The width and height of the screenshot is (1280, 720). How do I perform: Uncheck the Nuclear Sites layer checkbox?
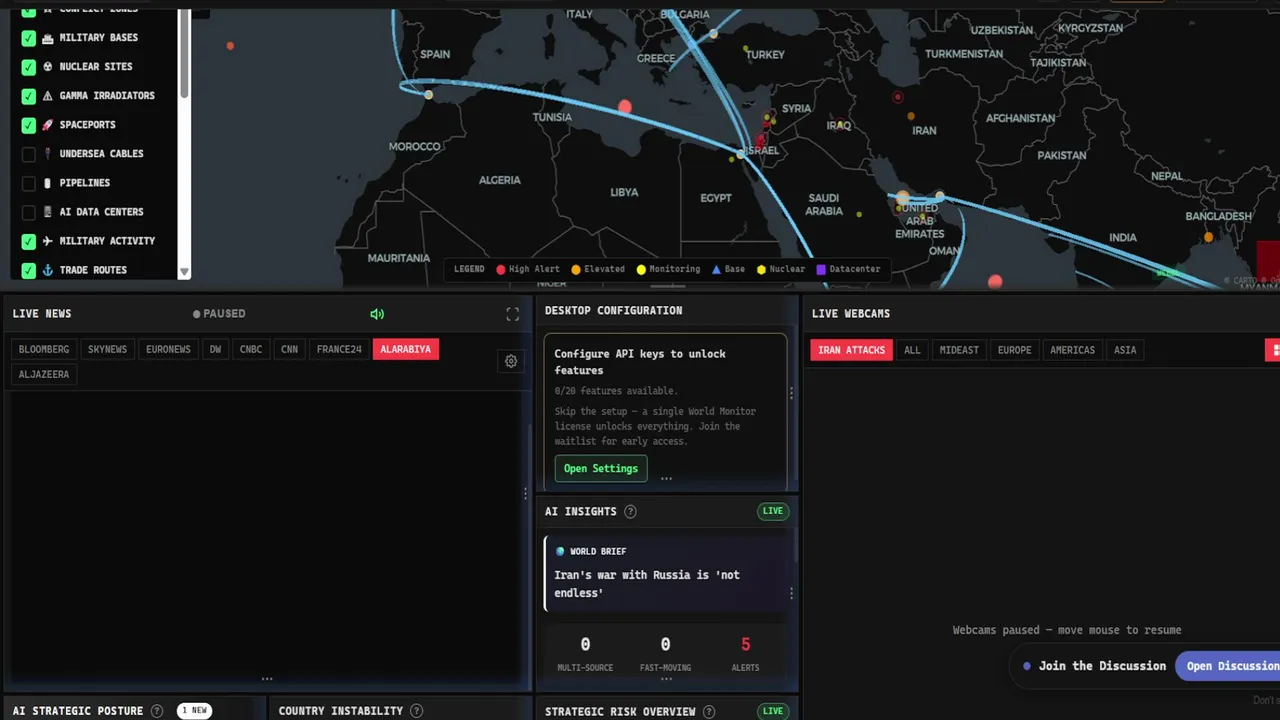[29, 67]
